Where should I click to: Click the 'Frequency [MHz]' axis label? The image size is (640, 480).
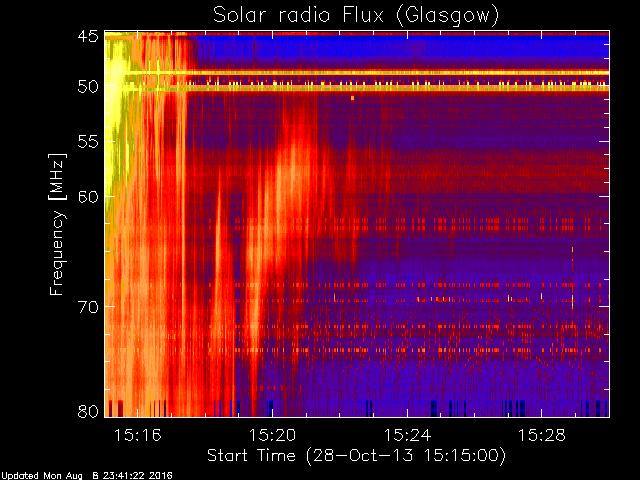58,224
